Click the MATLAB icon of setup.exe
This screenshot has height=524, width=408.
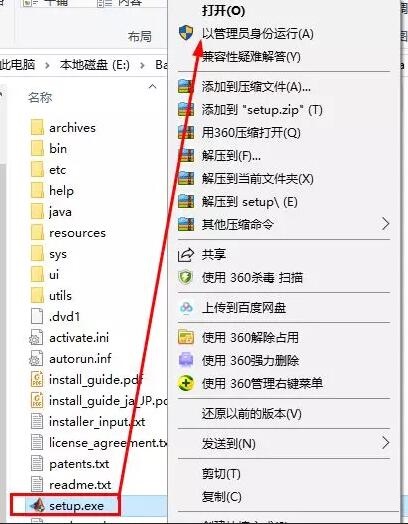tap(38, 506)
